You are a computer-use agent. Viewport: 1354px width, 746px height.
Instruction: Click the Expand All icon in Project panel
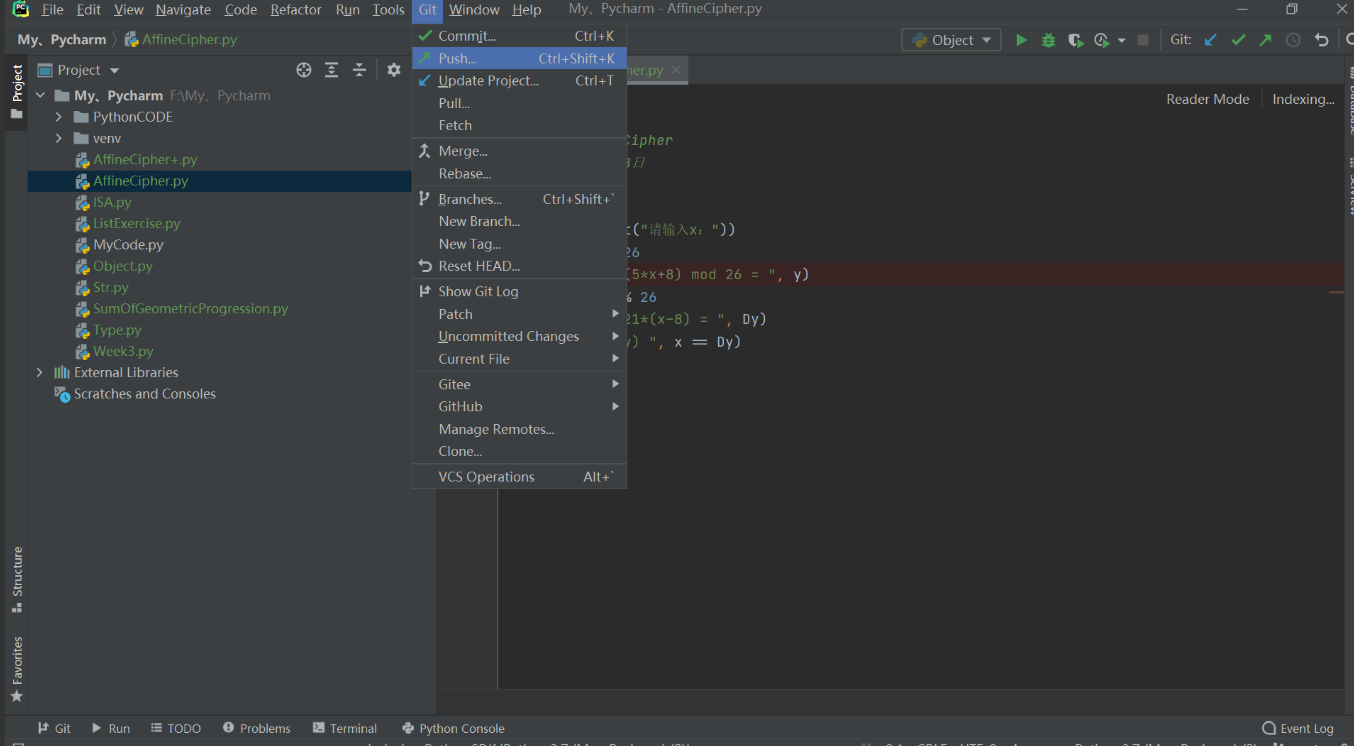point(332,70)
